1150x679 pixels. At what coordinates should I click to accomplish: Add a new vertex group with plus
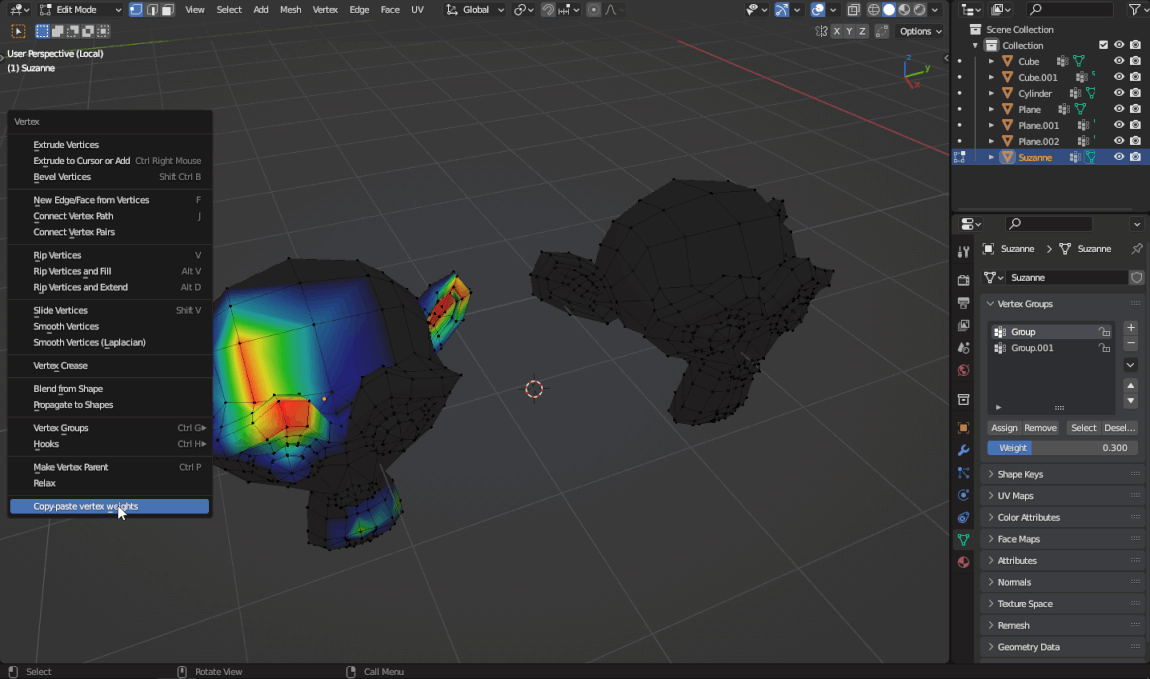pos(1130,328)
